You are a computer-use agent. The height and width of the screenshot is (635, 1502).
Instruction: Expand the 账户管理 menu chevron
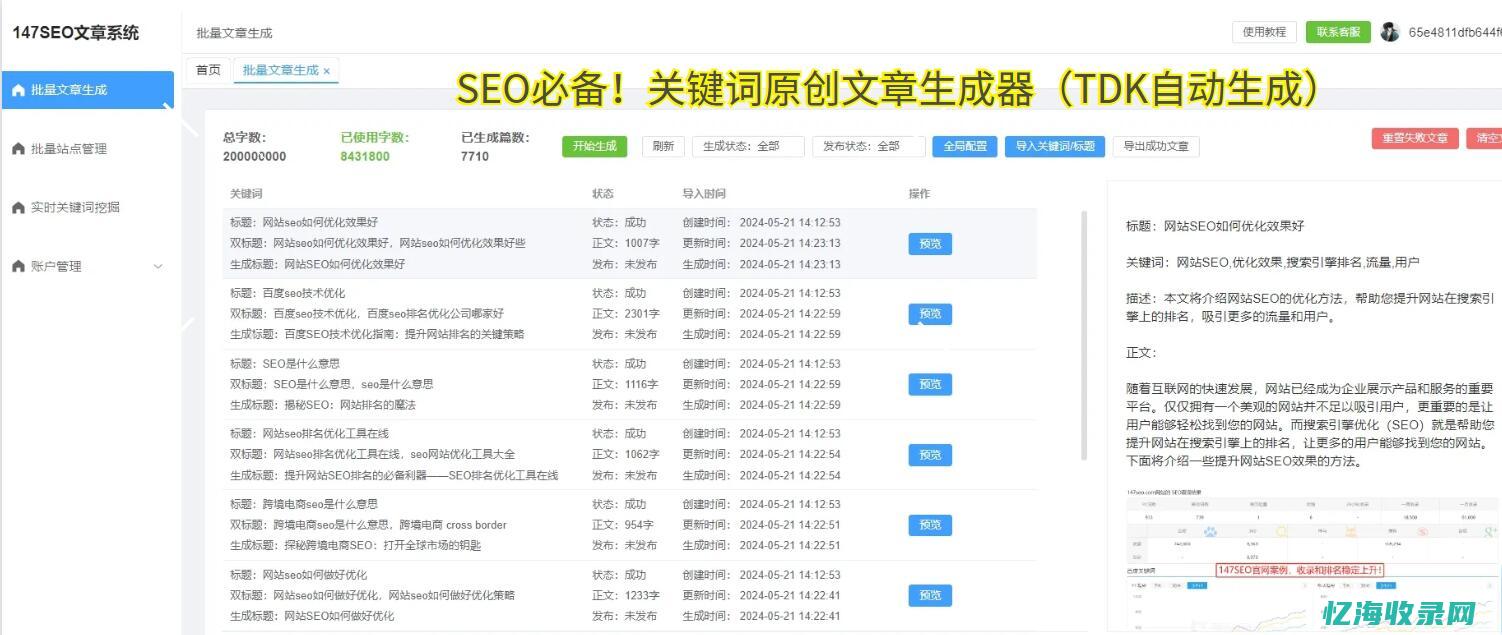pos(157,266)
